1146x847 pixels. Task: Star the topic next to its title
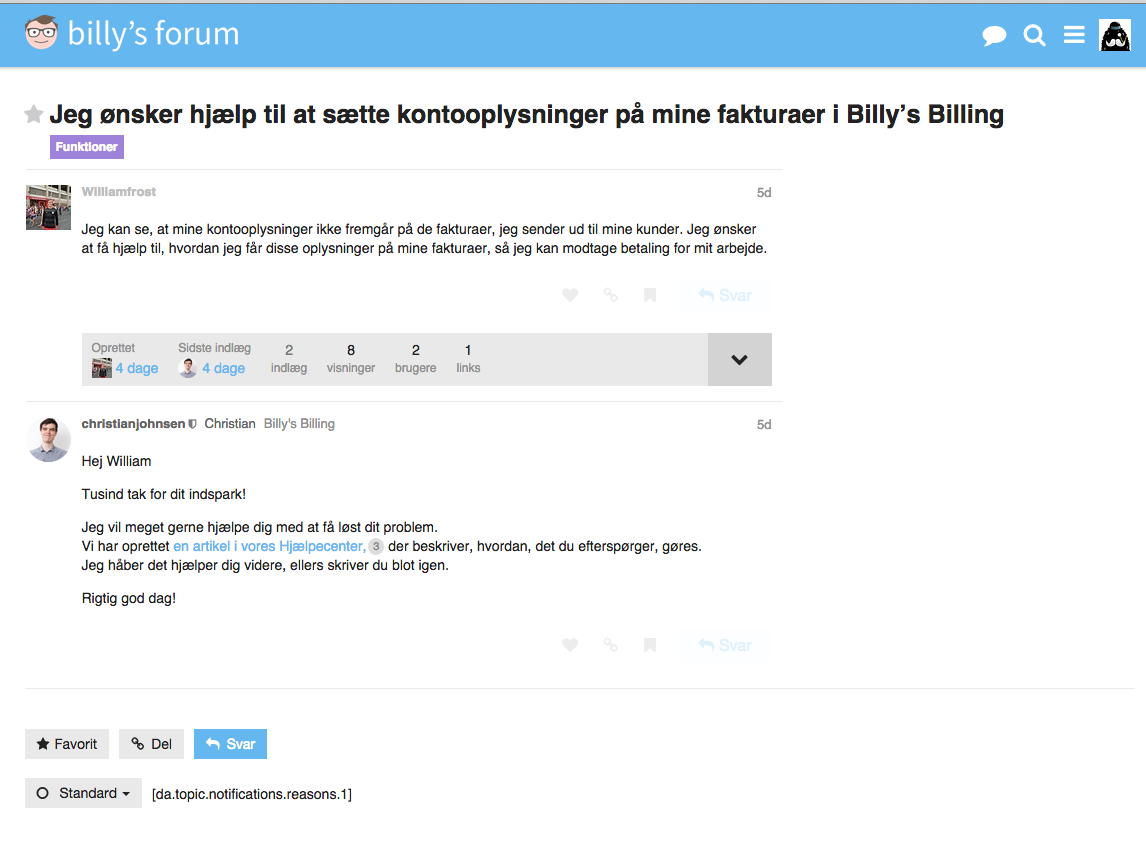[x=34, y=114]
